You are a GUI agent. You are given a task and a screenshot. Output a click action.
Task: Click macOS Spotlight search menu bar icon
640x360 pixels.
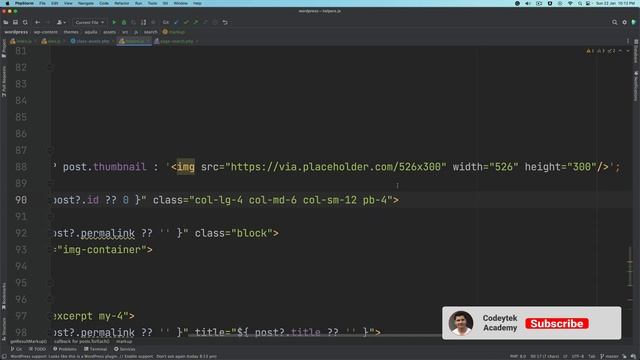point(580,3)
